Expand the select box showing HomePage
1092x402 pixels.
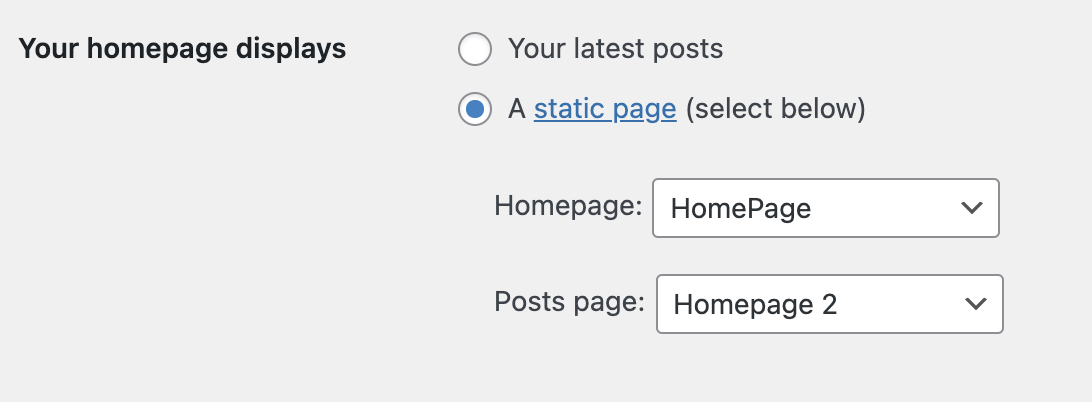tap(825, 208)
